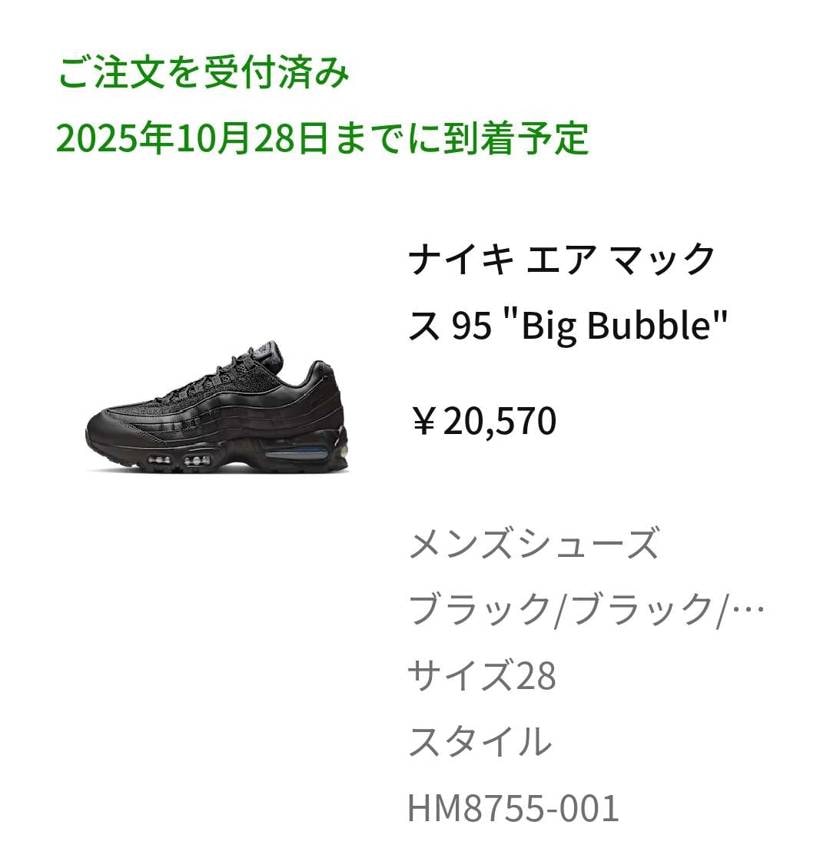Screen dimensions: 830x868
Task: Click the 95 number in the title
Action: click(x=472, y=326)
